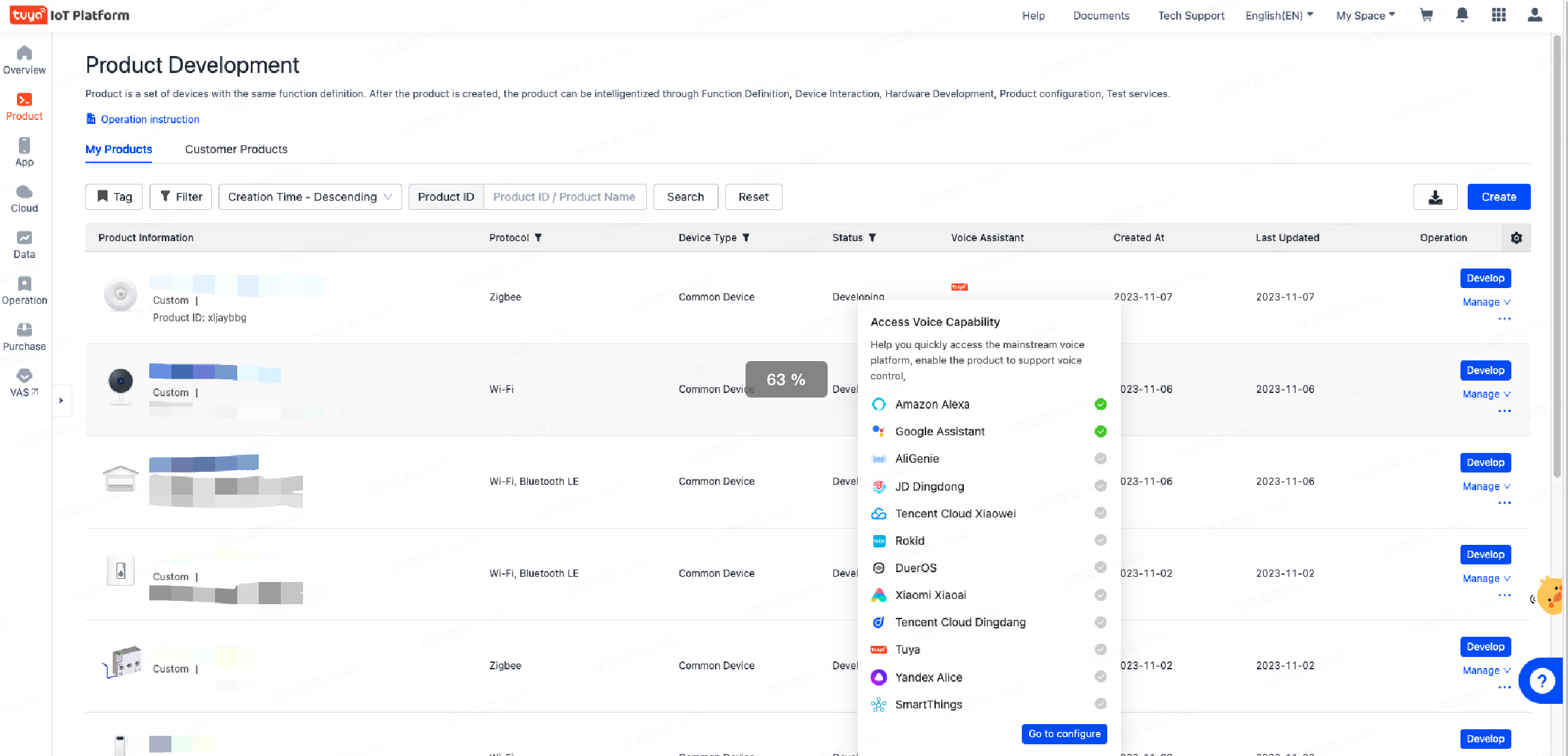
Task: Open the My Space dropdown
Action: [1365, 15]
